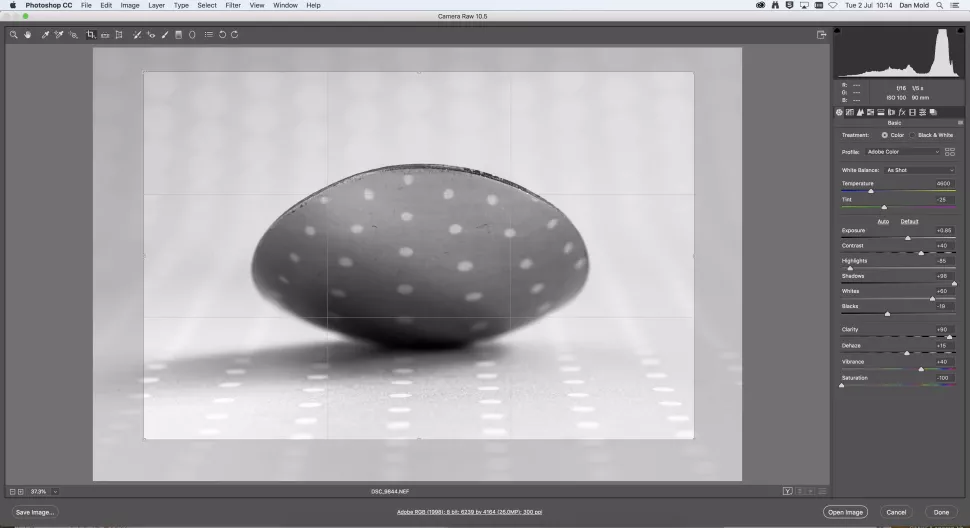Activate the Crop tool
The width and height of the screenshot is (970, 528).
[90, 35]
